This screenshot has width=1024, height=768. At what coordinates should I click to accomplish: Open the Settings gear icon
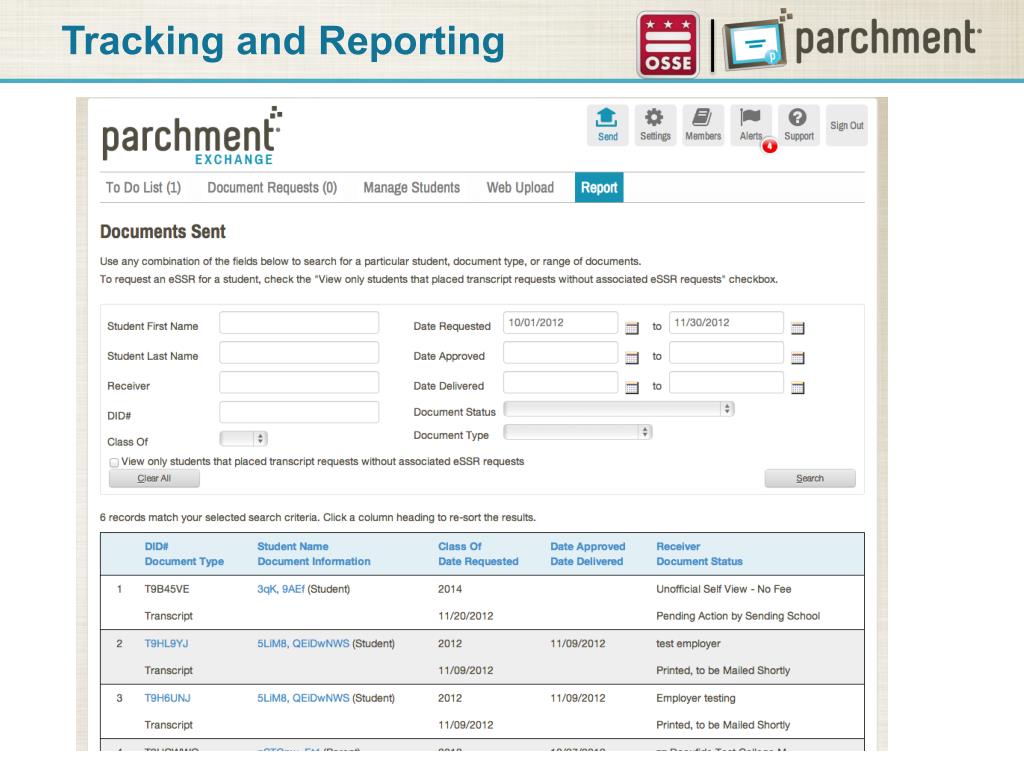coord(655,125)
